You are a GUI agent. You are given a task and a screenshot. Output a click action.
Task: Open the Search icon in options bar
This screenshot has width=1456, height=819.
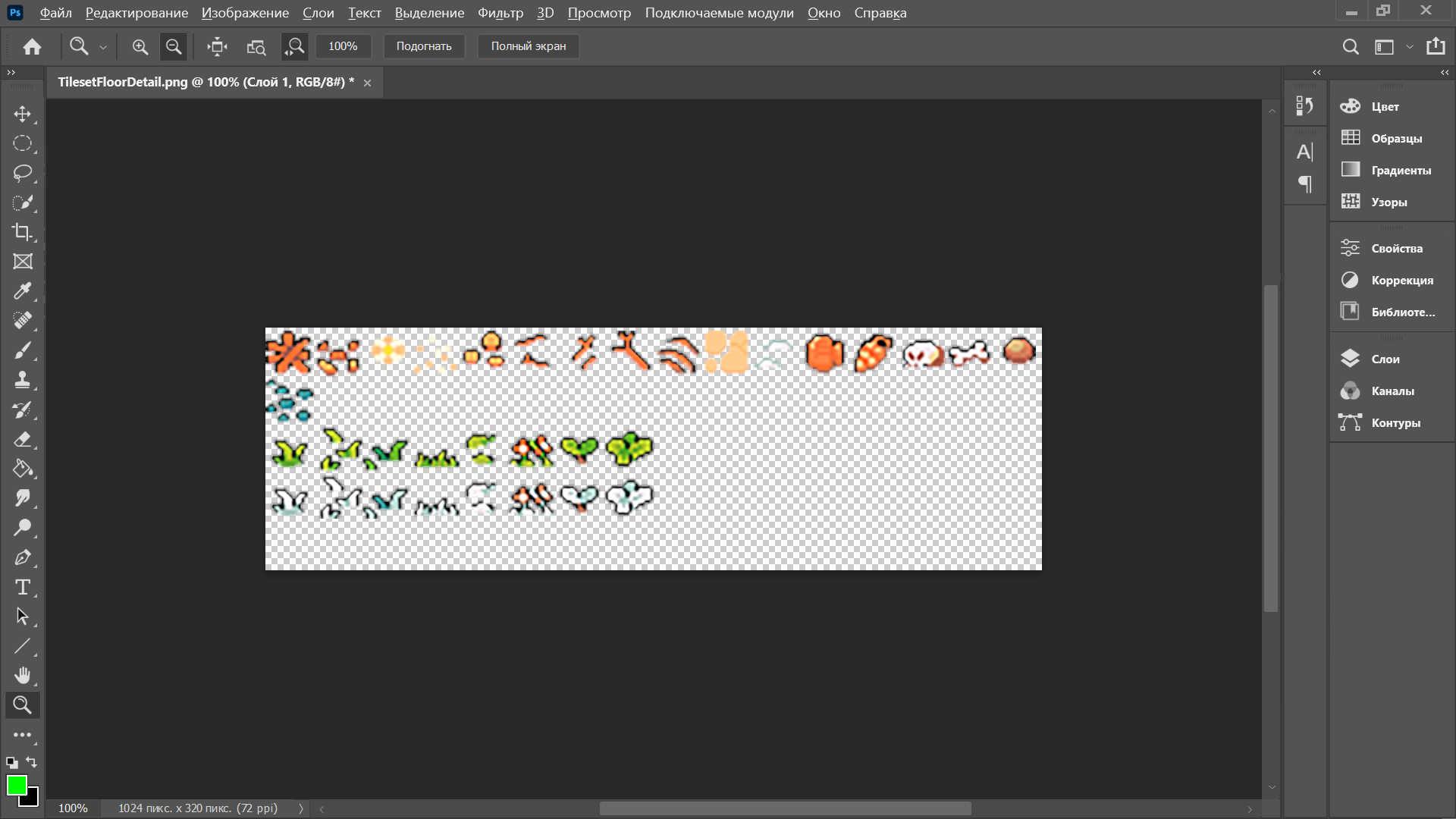(1351, 46)
